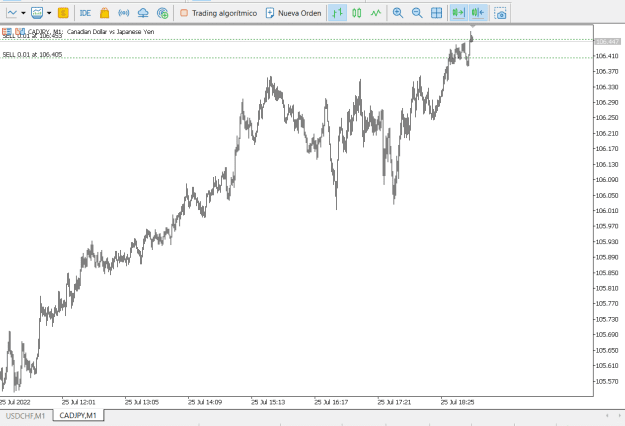Viewport: 625px width, 426px height.
Task: Open the chart type line icon
Action: pyautogui.click(x=12, y=13)
